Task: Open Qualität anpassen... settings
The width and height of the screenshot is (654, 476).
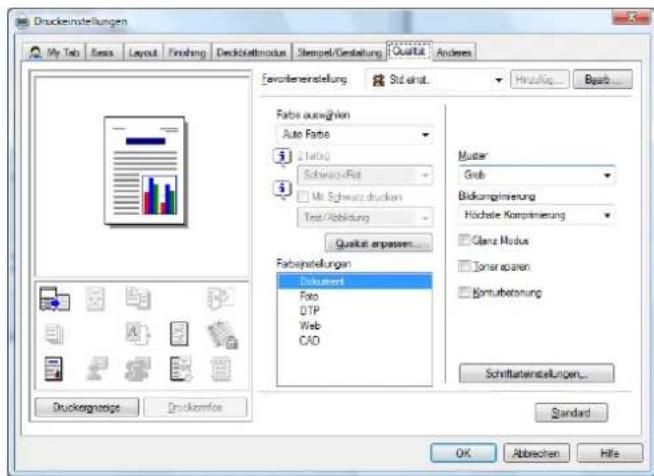Action: pyautogui.click(x=379, y=243)
